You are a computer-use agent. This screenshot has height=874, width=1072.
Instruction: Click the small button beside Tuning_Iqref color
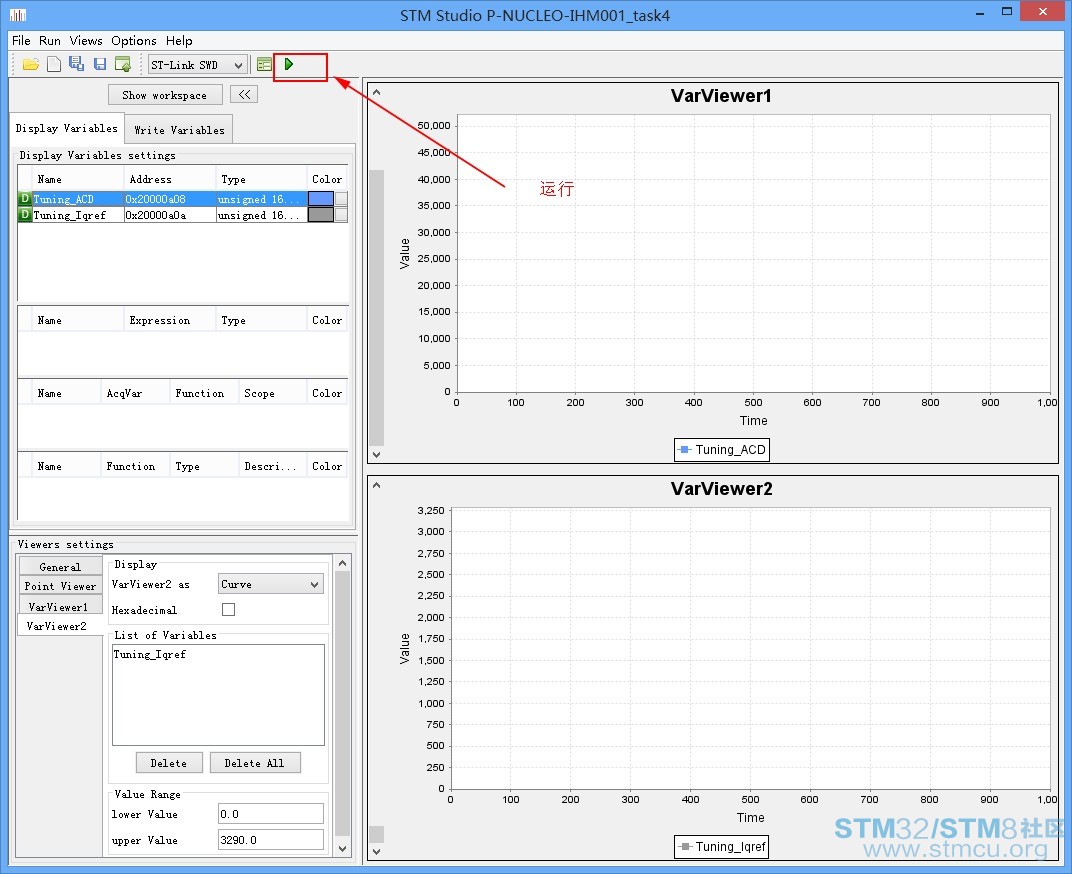point(341,215)
